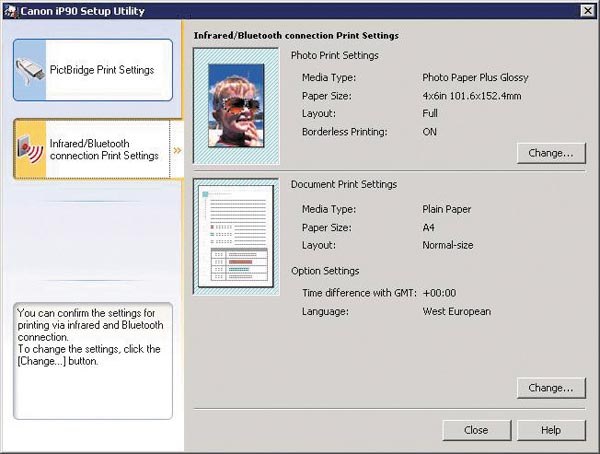Image resolution: width=600 pixels, height=454 pixels.
Task: Click the 'West European' language value
Action: (x=457, y=311)
